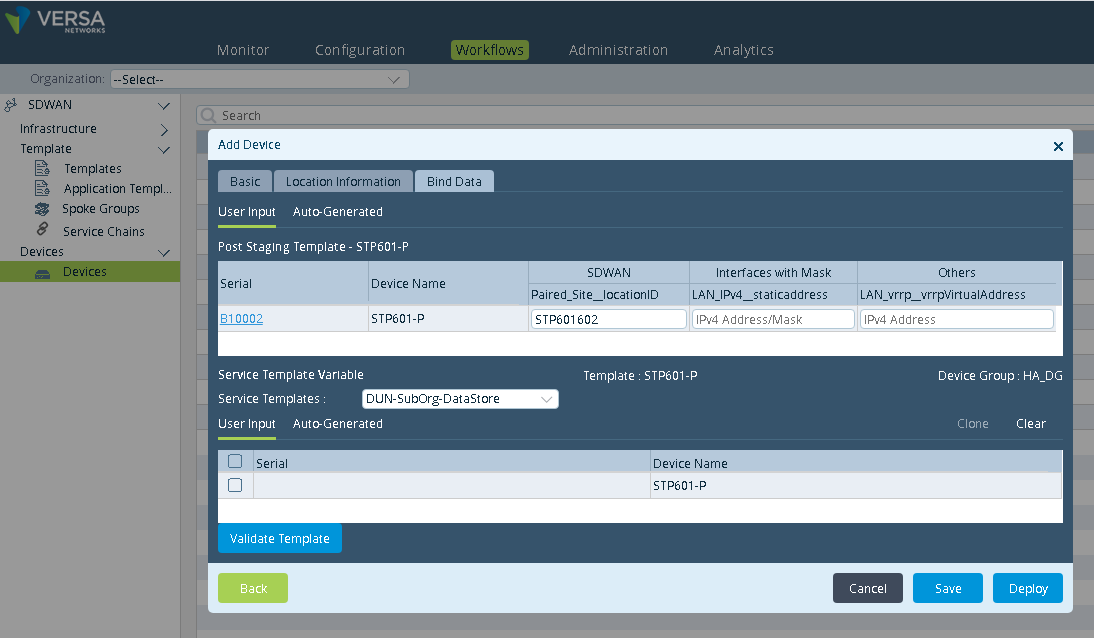This screenshot has width=1094, height=638.
Task: Select upper User Input sub-tab
Action: pyautogui.click(x=247, y=212)
